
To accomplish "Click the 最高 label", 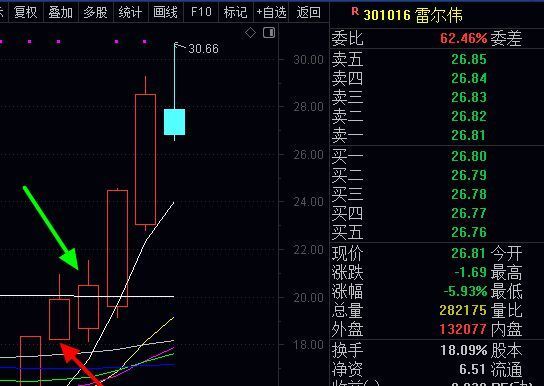I will [506, 273].
